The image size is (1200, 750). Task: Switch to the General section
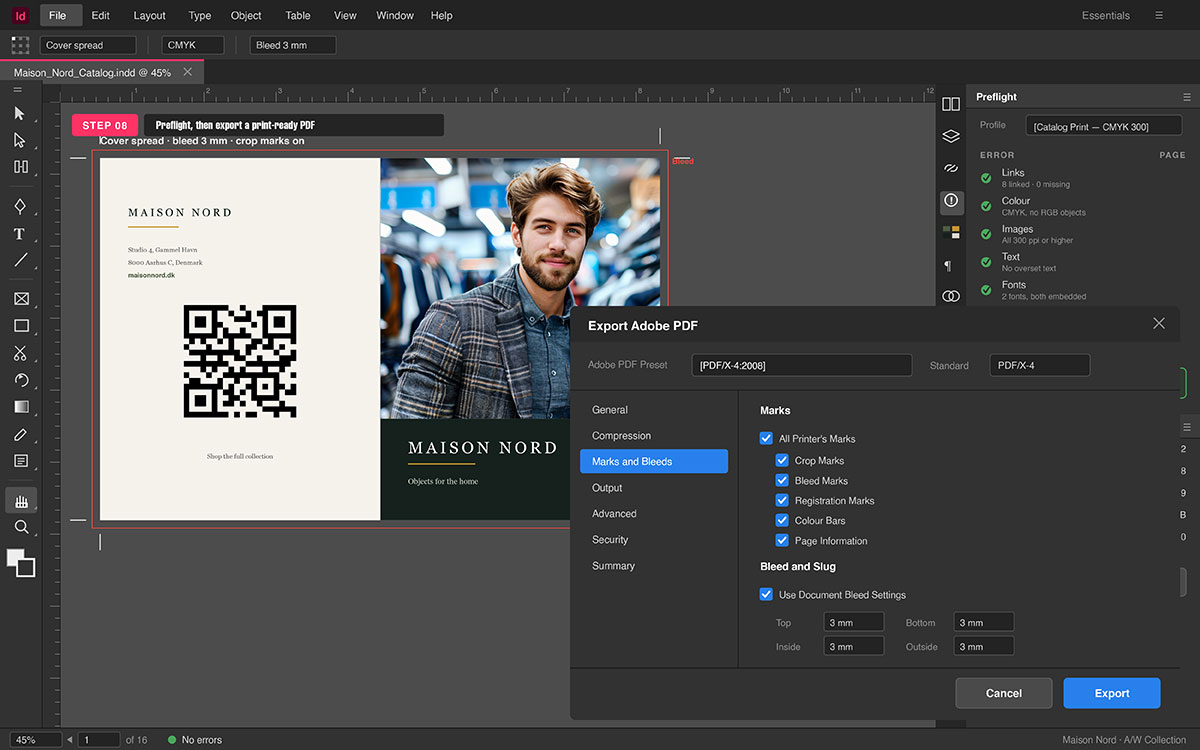click(654, 410)
